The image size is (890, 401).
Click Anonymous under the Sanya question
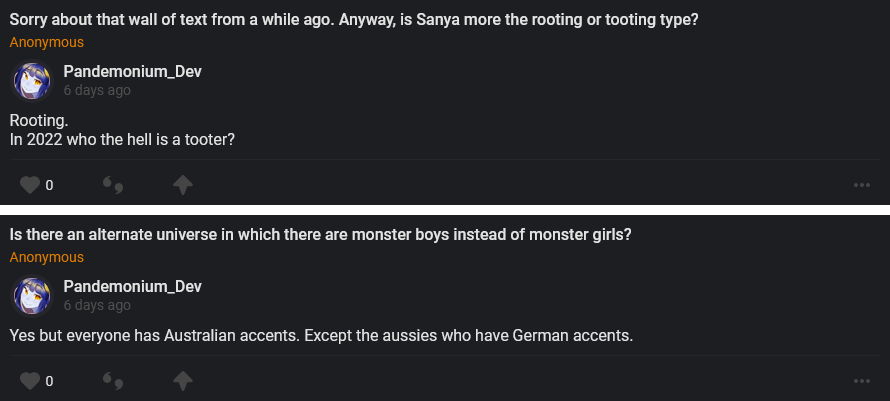click(47, 42)
